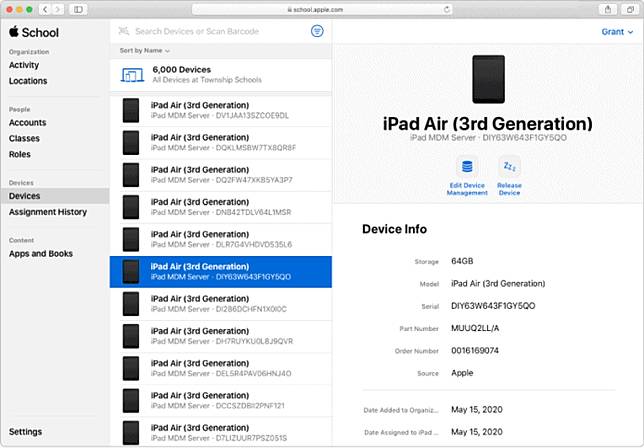
Task: Open Roles in the sidebar
Action: tap(20, 154)
